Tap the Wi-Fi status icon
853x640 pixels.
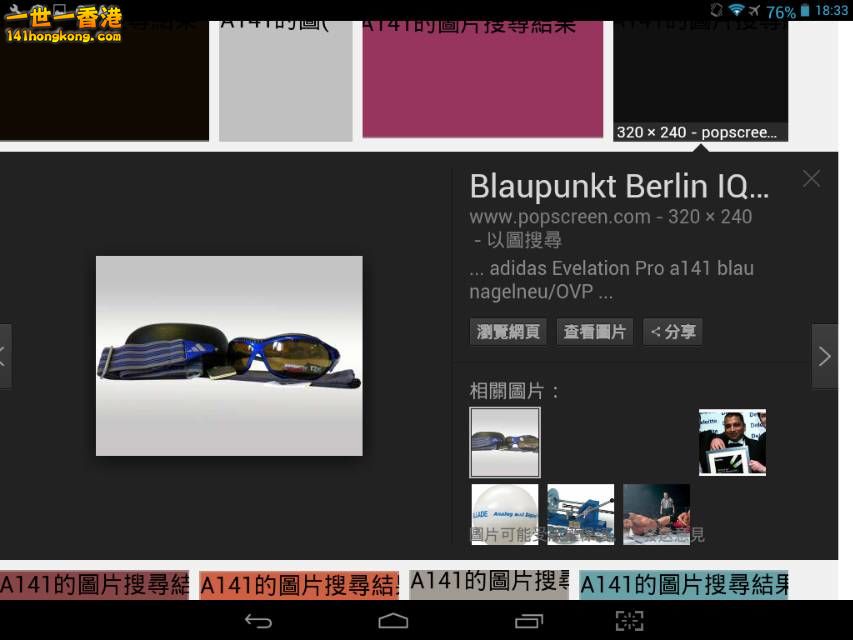click(736, 10)
